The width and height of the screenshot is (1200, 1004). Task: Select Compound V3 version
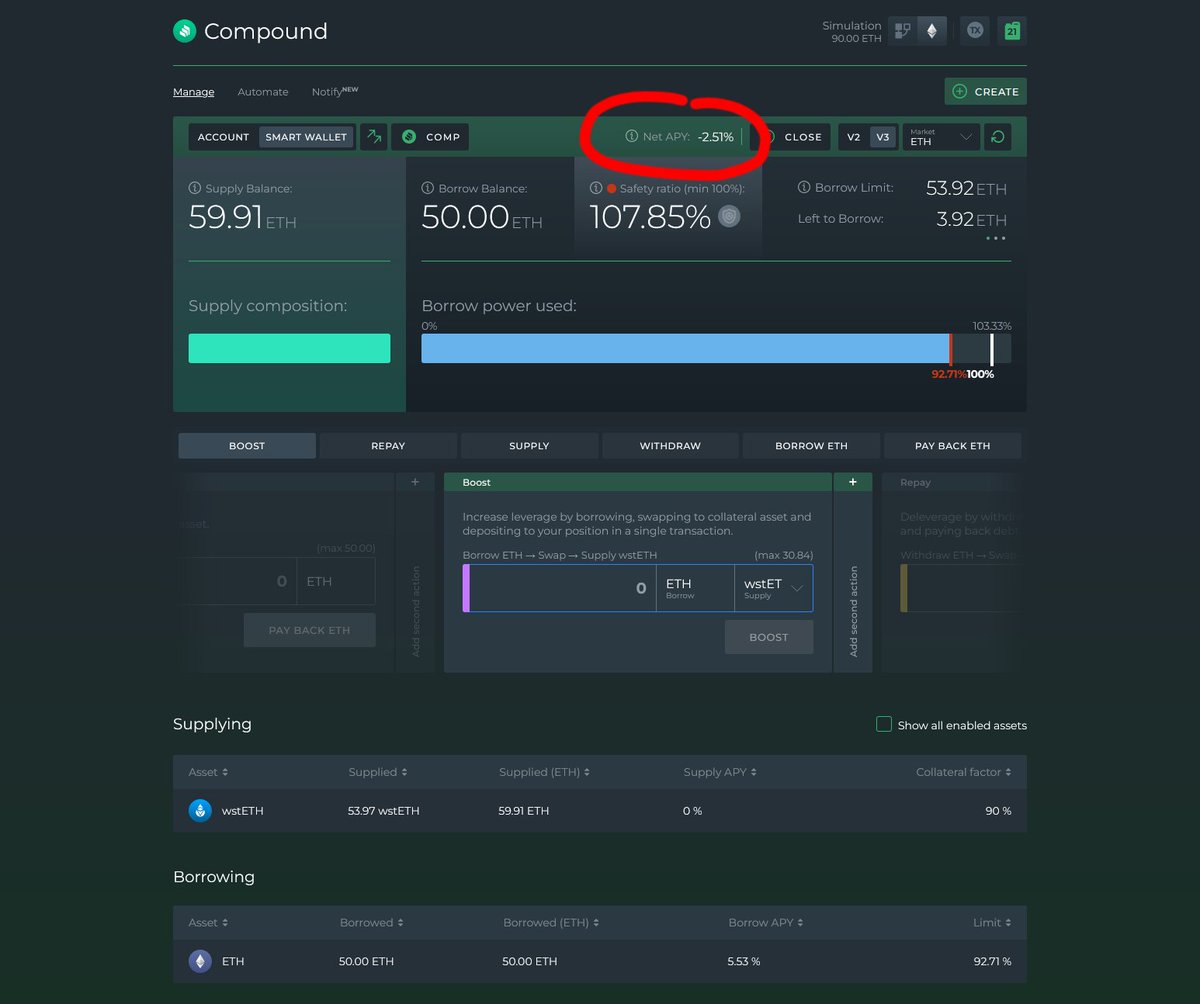(883, 137)
